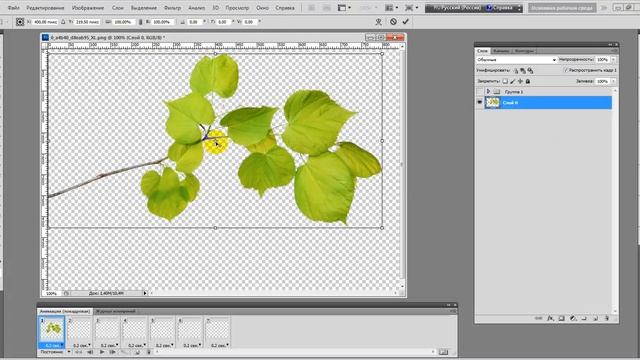Open the language selector dropdown

point(458,8)
